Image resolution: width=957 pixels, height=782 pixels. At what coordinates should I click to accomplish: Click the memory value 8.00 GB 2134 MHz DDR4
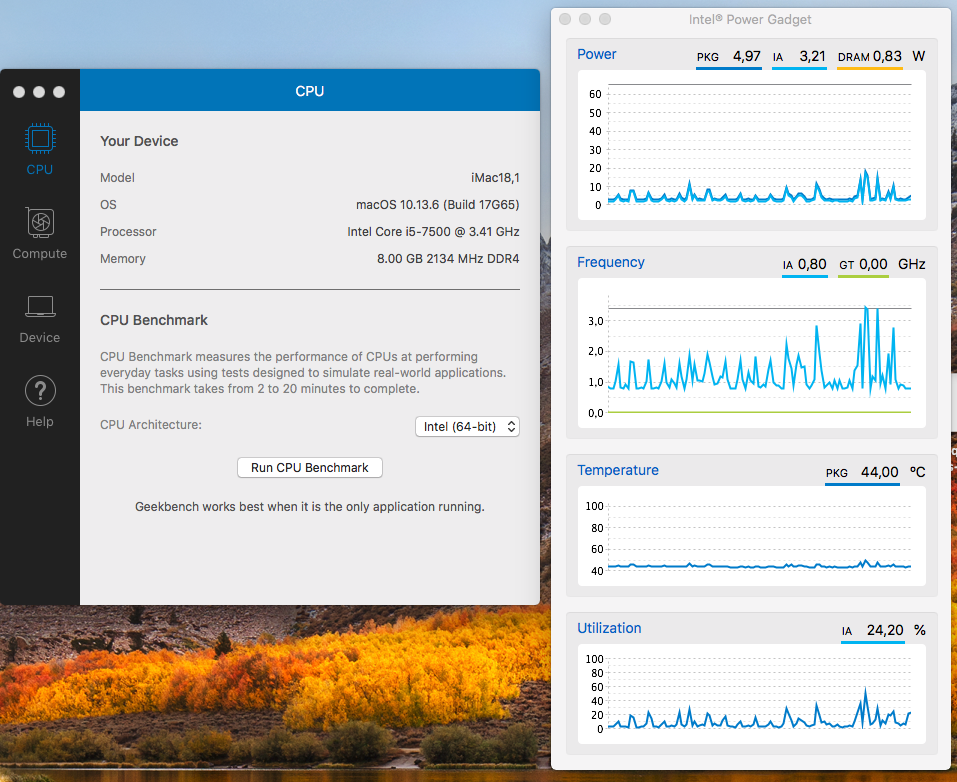pos(448,259)
